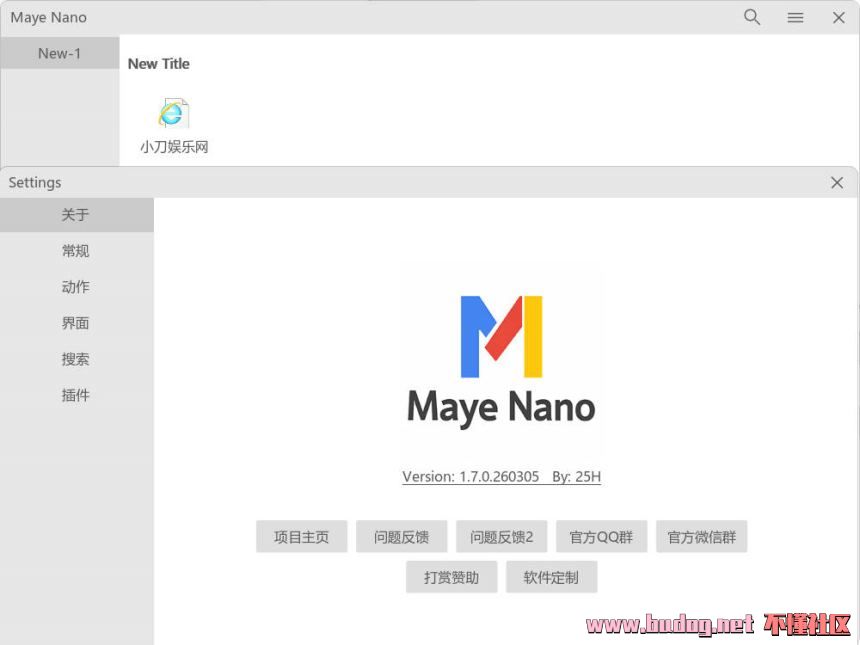Open the 界面 settings section
The width and height of the screenshot is (860, 645).
pos(76,323)
